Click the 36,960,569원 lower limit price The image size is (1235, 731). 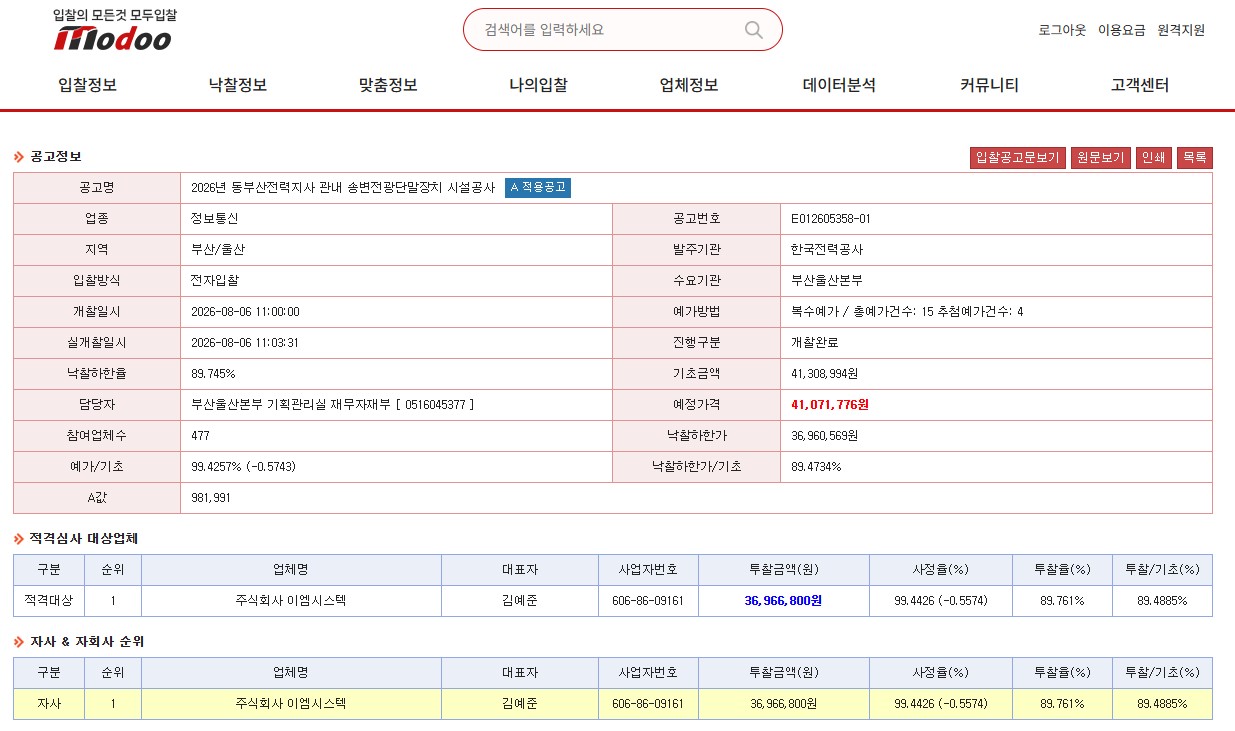tap(824, 436)
